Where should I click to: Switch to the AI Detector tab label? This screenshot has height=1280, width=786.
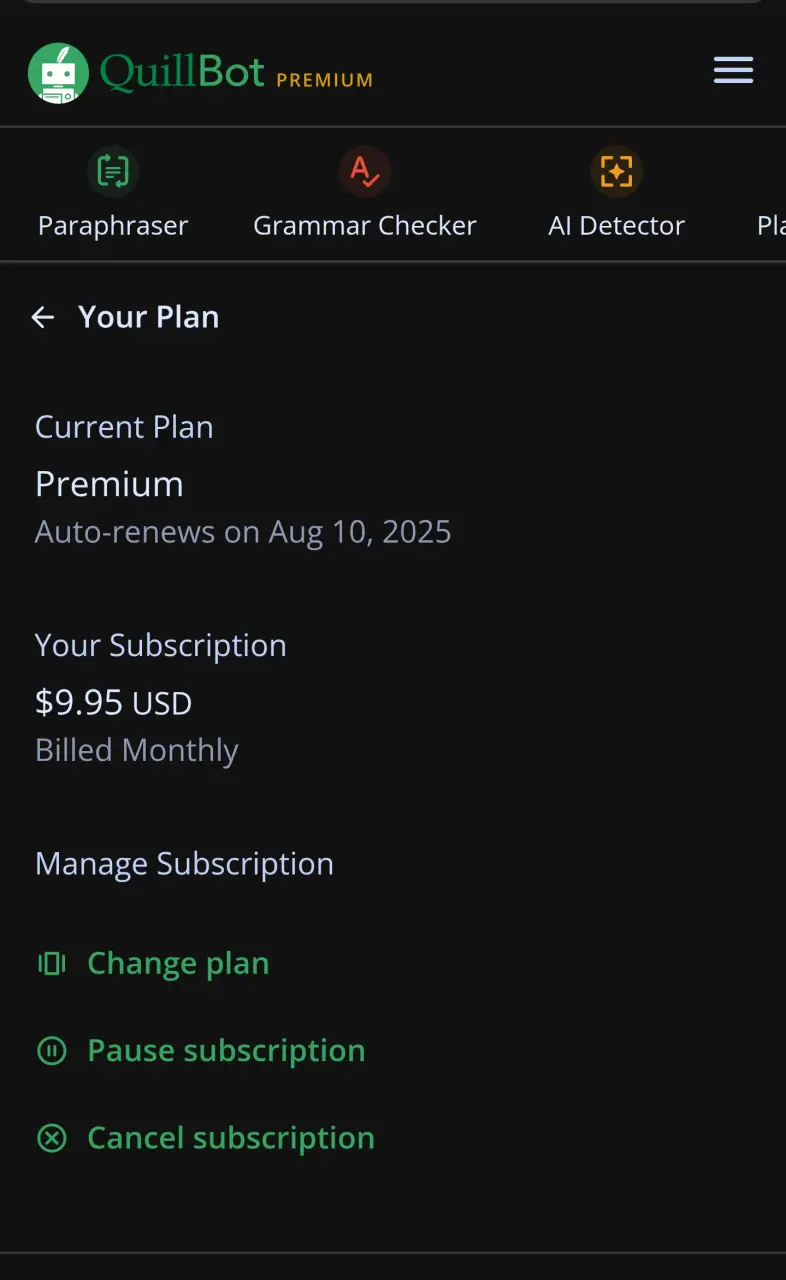coord(616,225)
